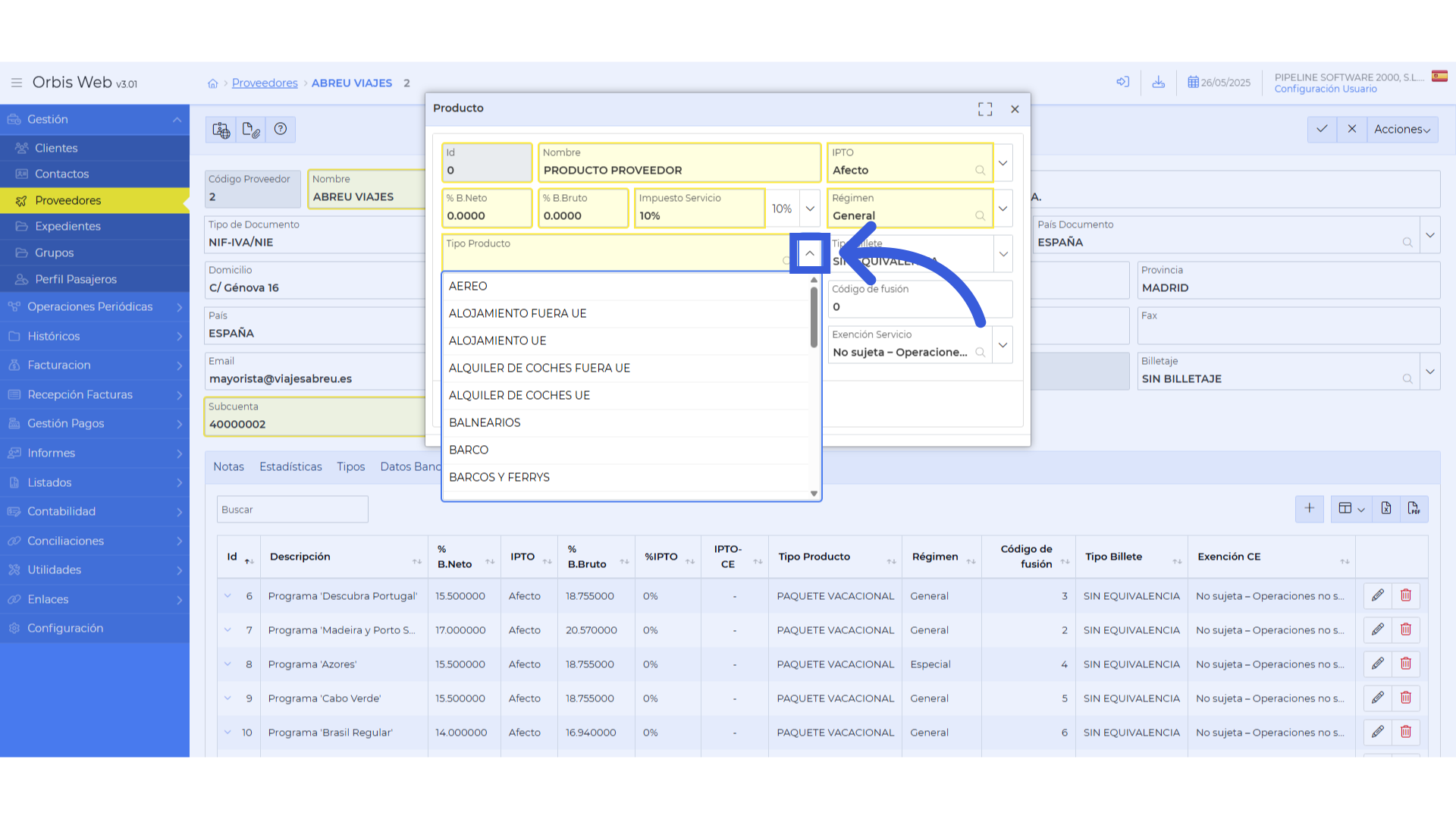Open the help question mark icon
The height and width of the screenshot is (819, 1456).
pos(281,130)
